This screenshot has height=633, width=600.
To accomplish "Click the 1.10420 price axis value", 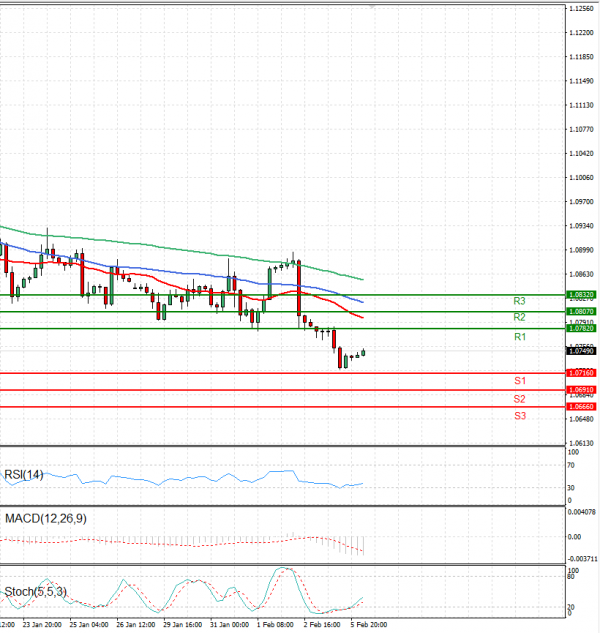I will click(x=581, y=153).
